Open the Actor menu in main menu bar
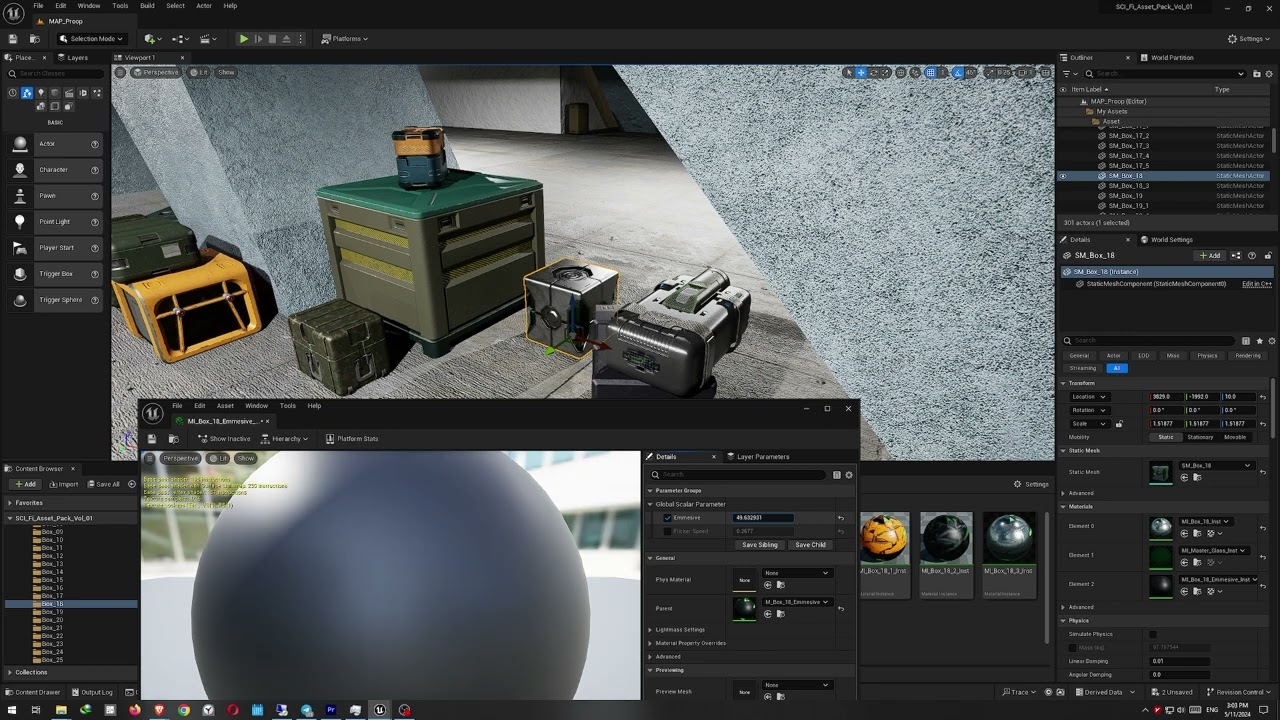 pyautogui.click(x=204, y=6)
